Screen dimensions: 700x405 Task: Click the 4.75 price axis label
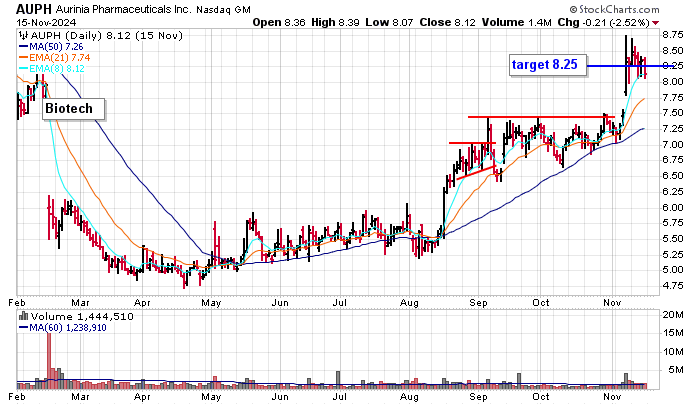pyautogui.click(x=673, y=286)
